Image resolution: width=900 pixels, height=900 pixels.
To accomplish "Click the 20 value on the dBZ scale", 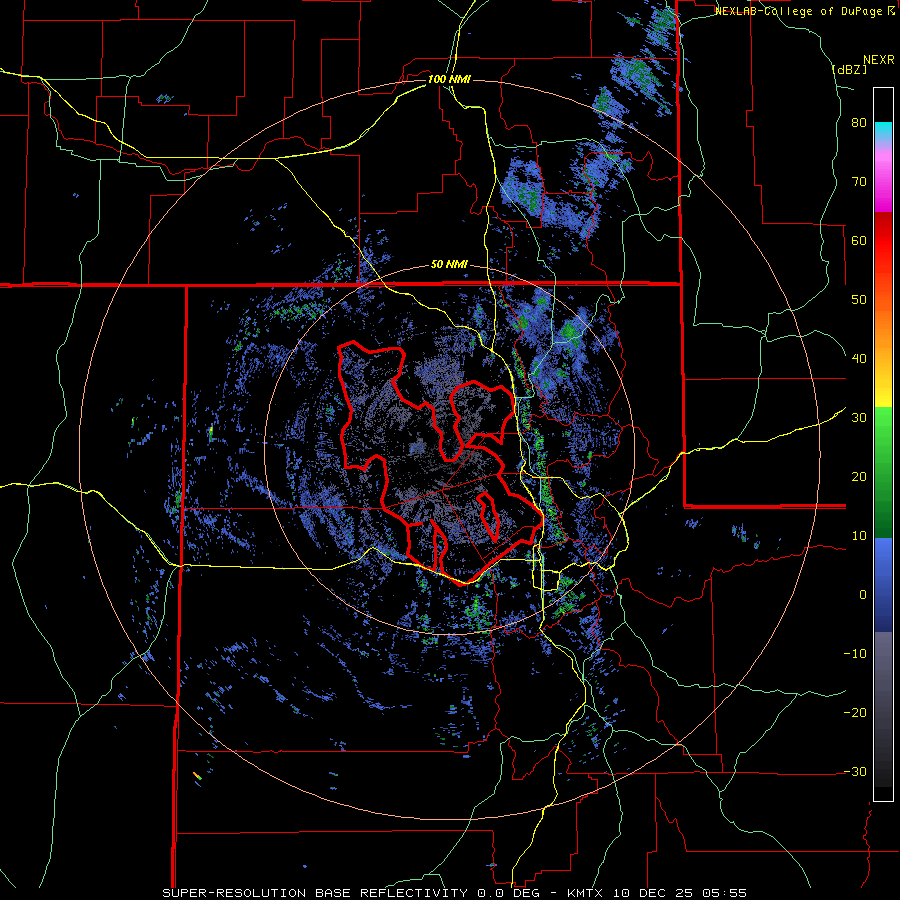I will click(x=859, y=477).
